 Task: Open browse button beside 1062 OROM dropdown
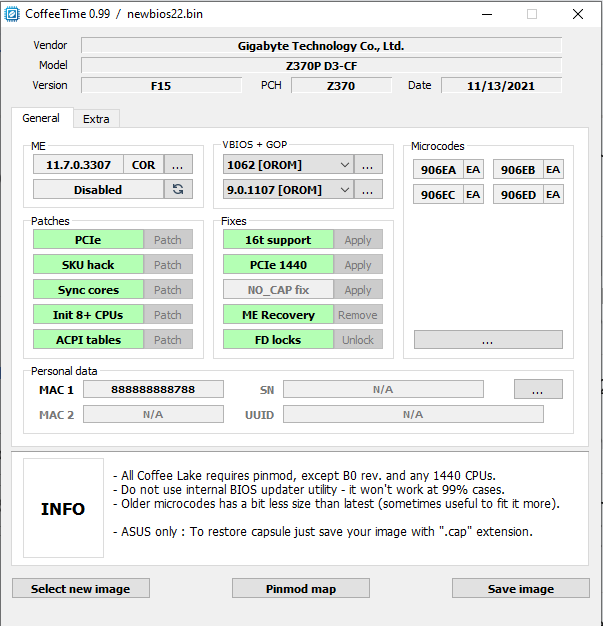tap(369, 165)
